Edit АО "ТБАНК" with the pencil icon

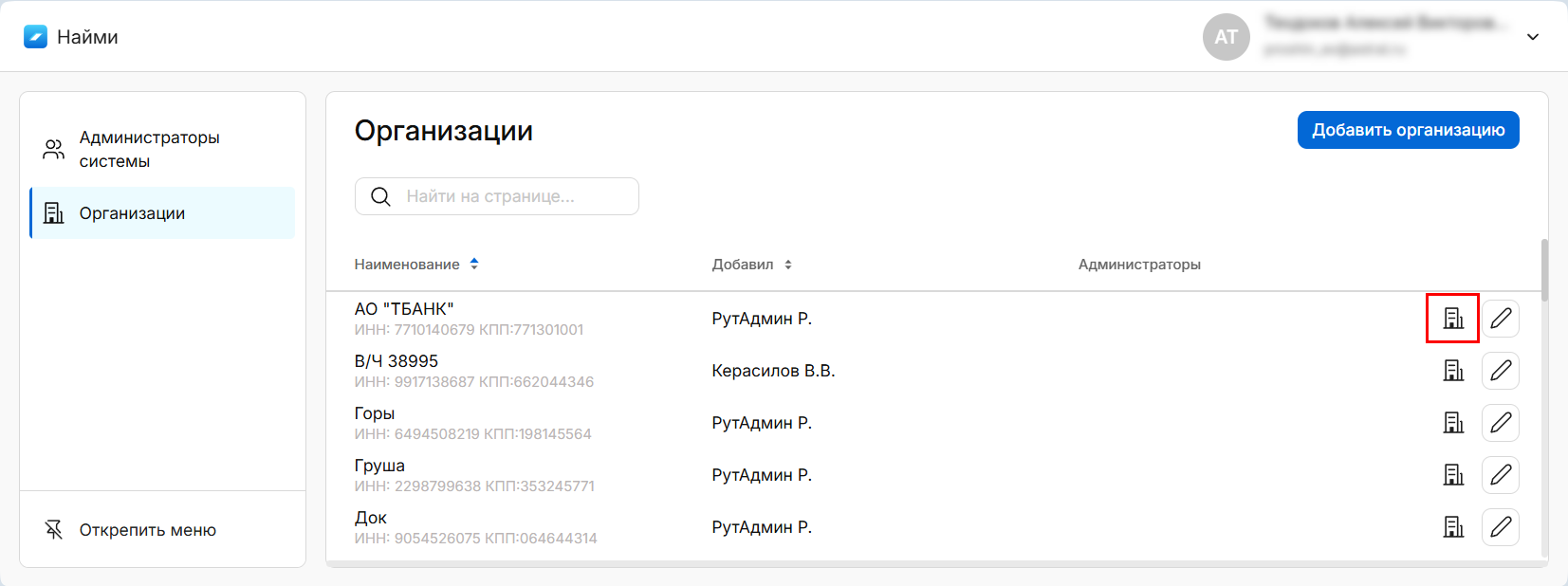pyautogui.click(x=1500, y=319)
